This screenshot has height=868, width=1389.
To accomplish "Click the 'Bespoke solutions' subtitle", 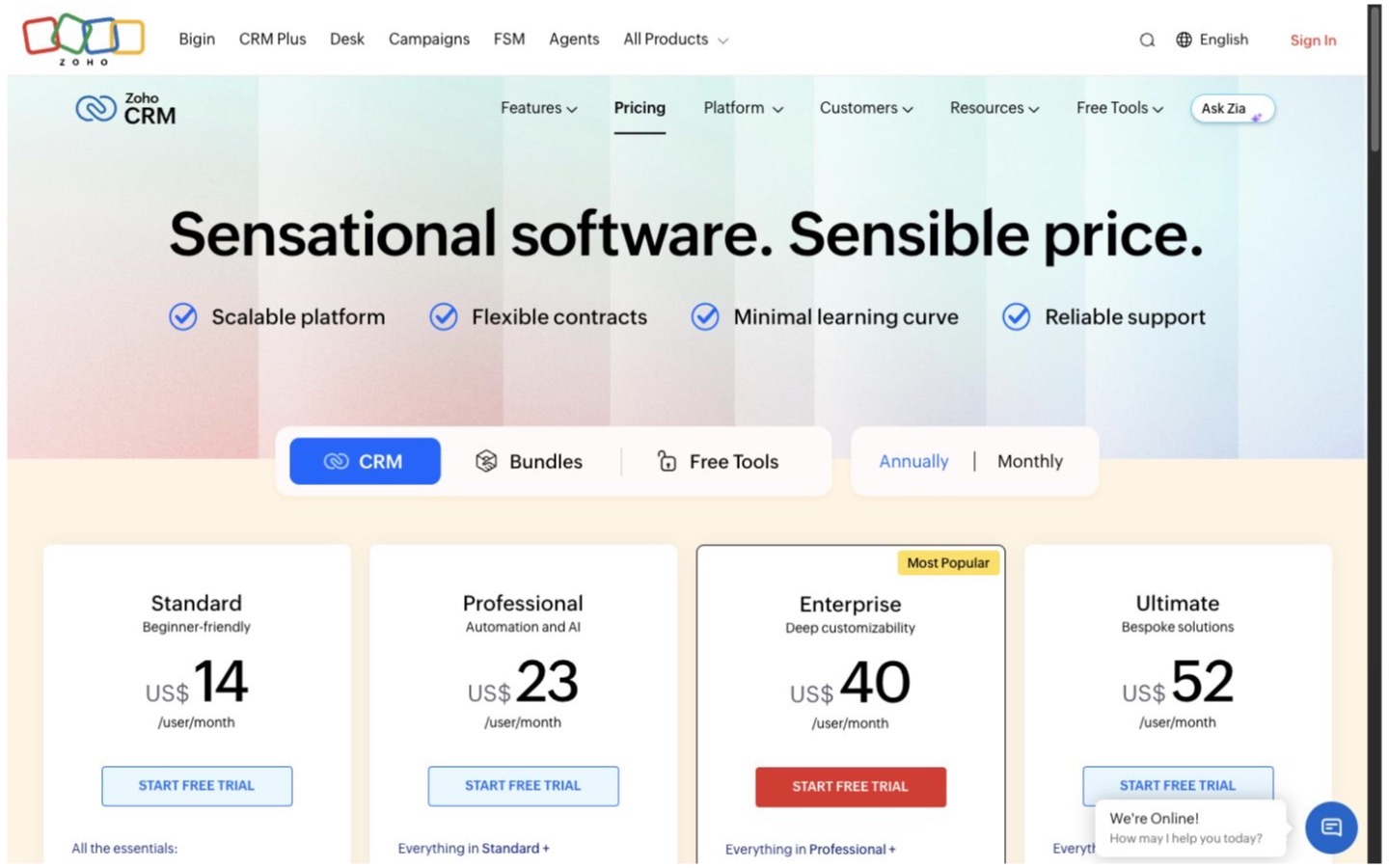I will pos(1178,627).
